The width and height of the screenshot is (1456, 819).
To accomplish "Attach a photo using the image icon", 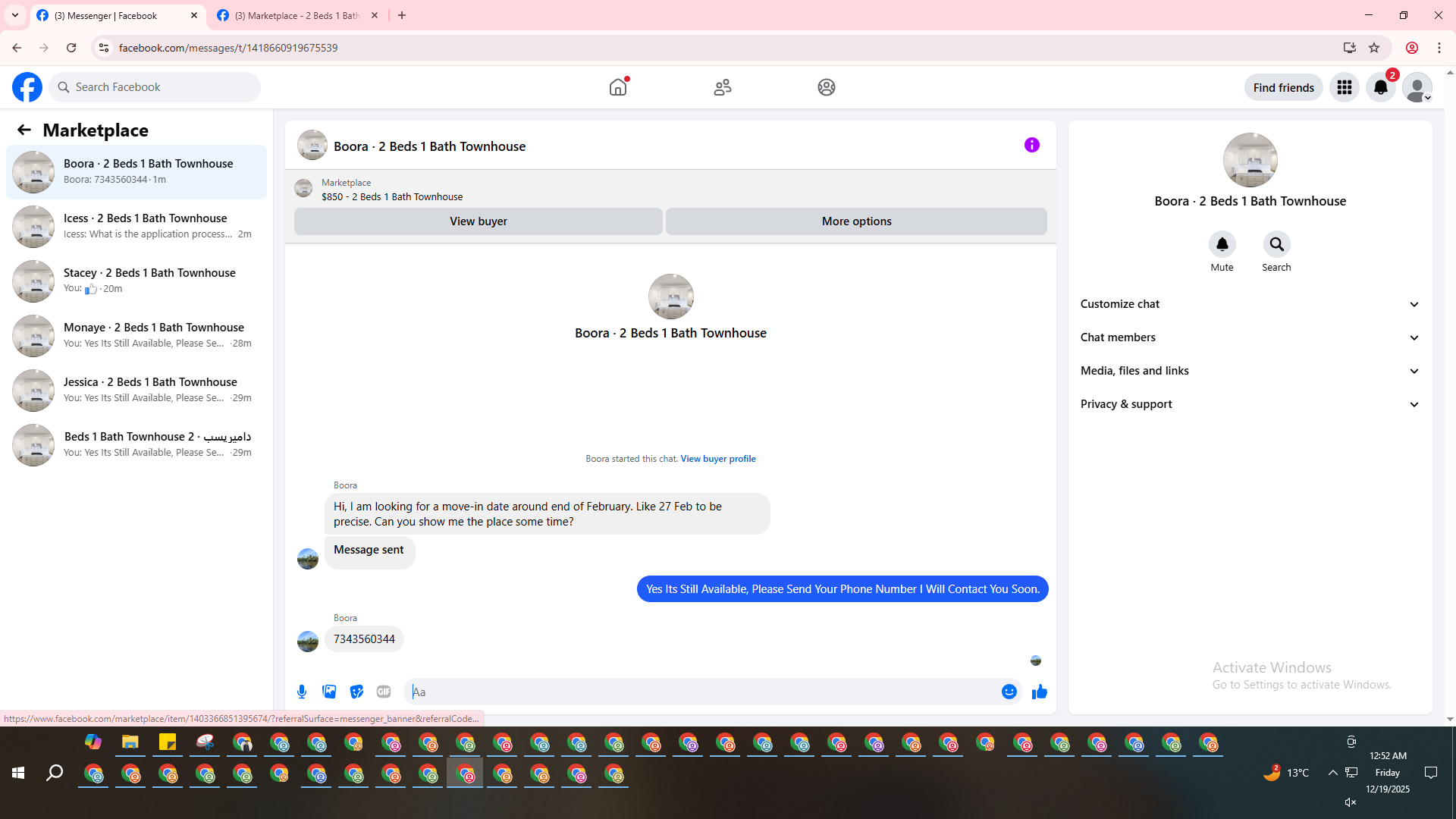I will coord(329,692).
